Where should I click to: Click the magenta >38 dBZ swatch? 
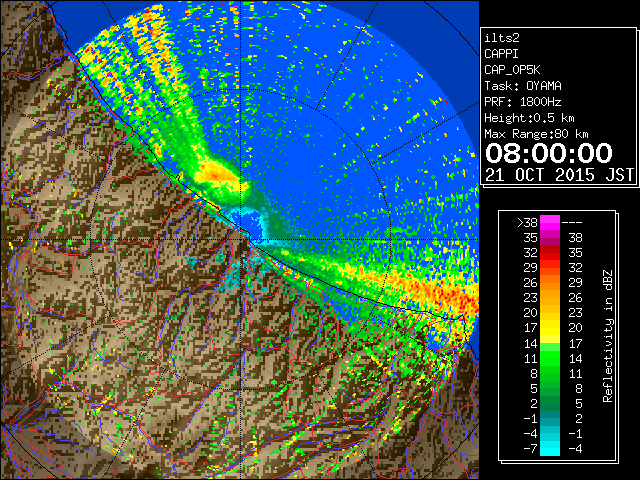tap(550, 222)
